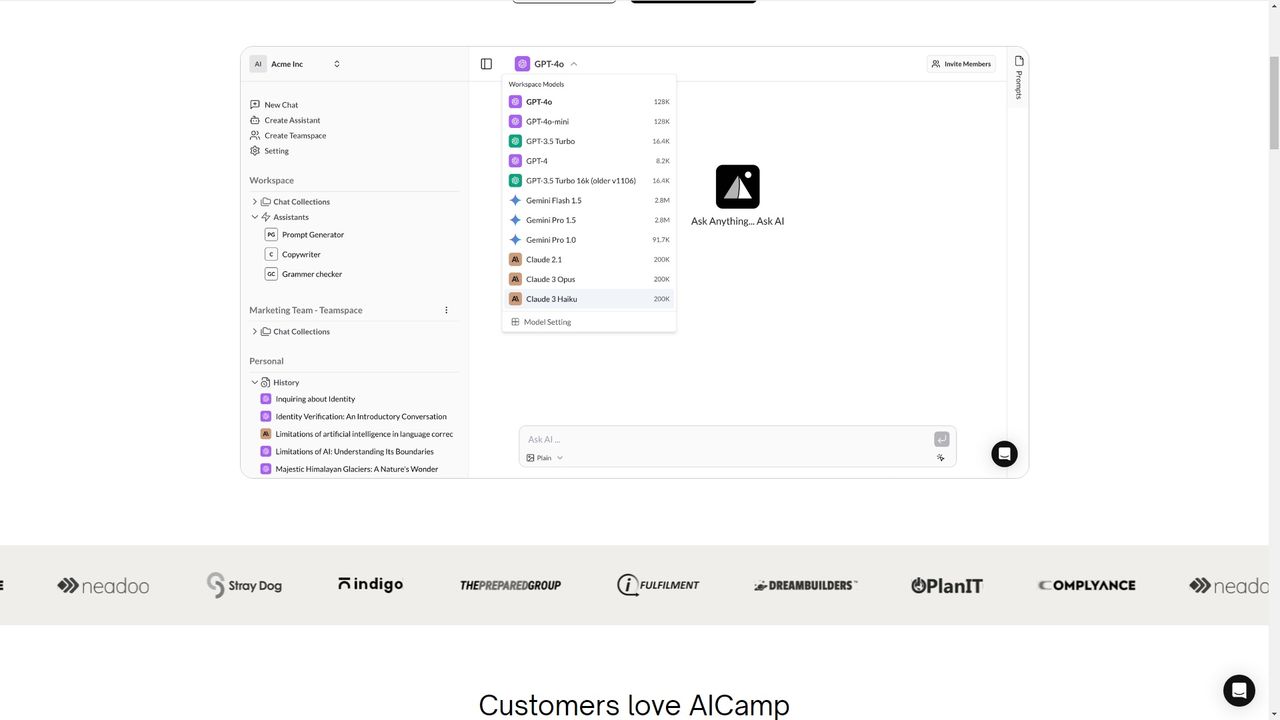Open chat Inquiring about Identity
This screenshot has height=720, width=1280.
tap(308, 399)
